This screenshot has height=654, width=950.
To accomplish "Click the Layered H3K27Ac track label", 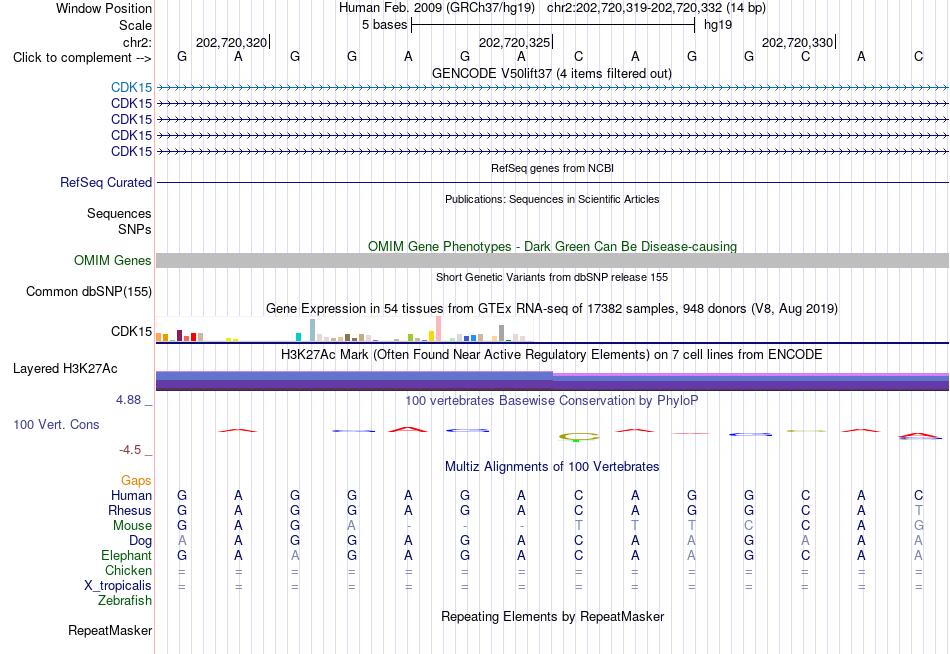I will coord(65,369).
